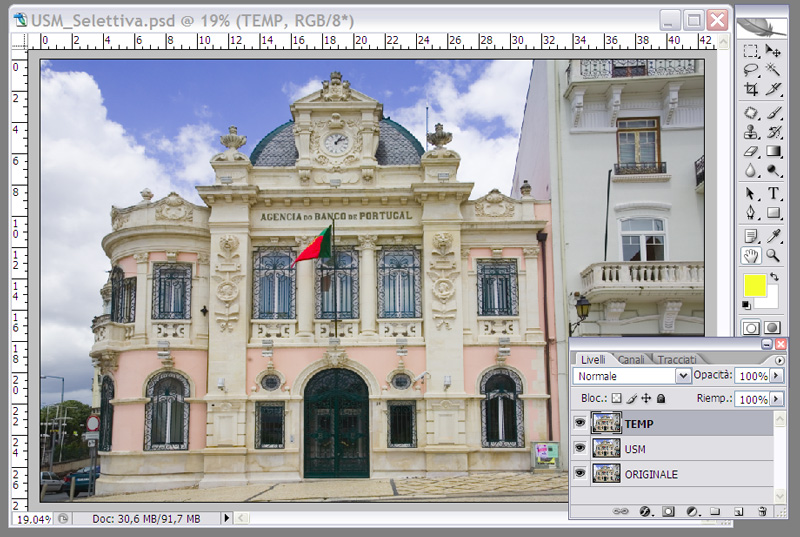This screenshot has width=800, height=537.
Task: Click the trash icon to delete layer
Action: click(x=762, y=511)
